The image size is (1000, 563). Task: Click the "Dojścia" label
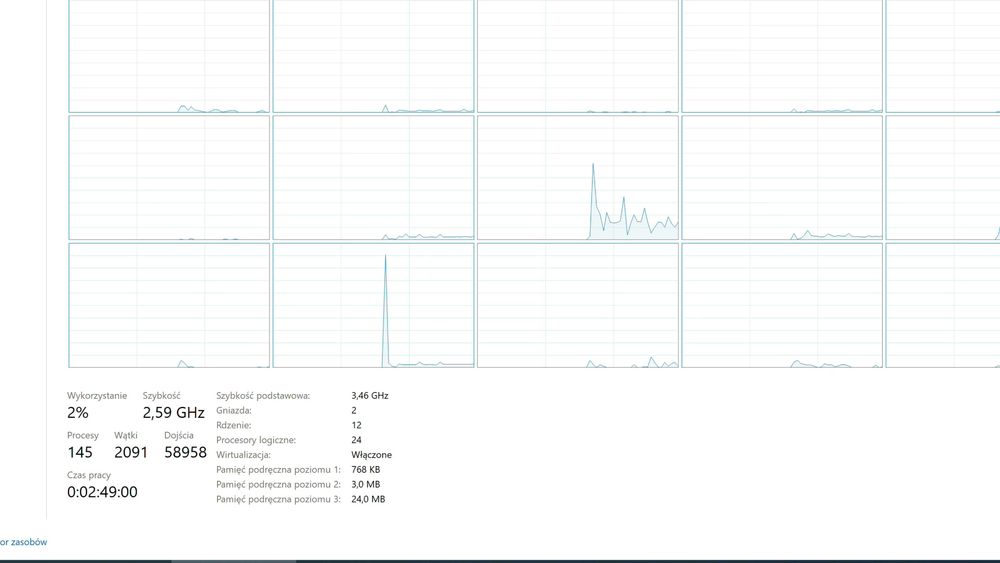point(179,435)
